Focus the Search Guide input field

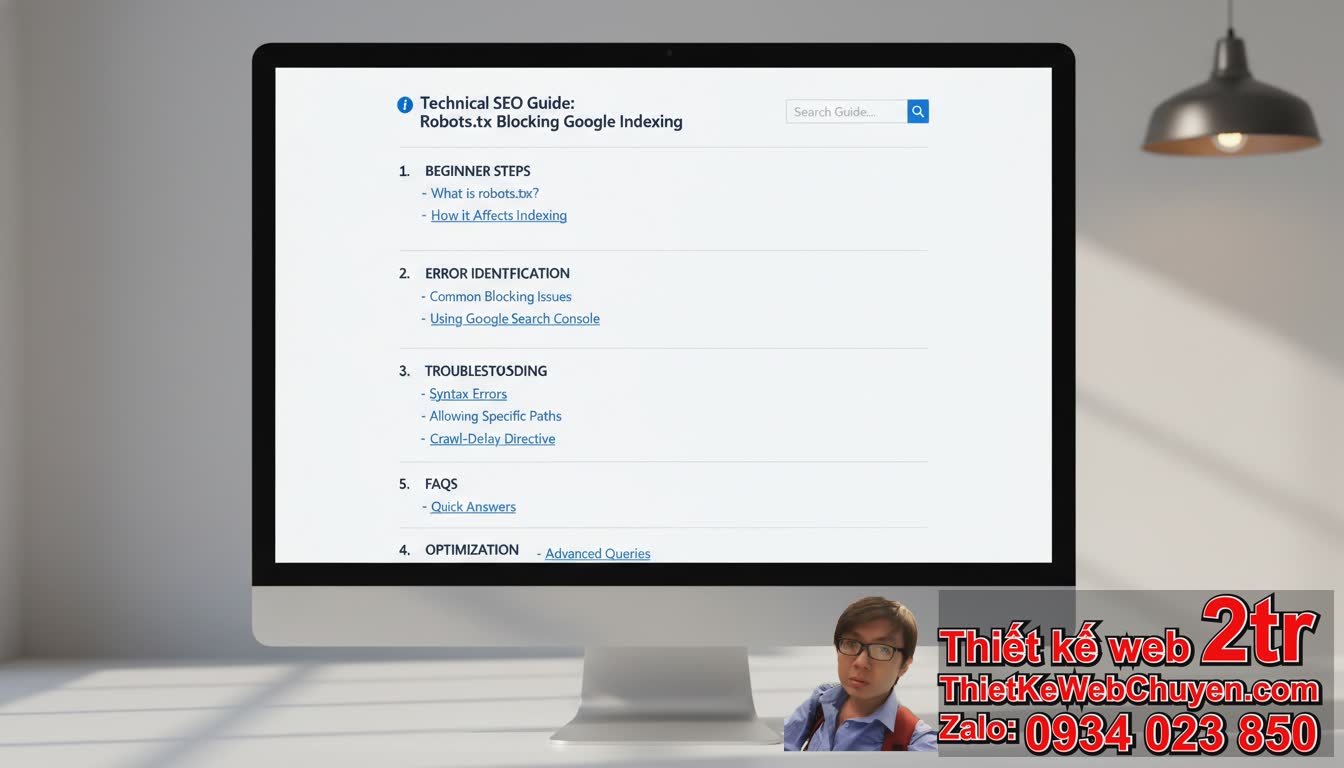tap(846, 112)
